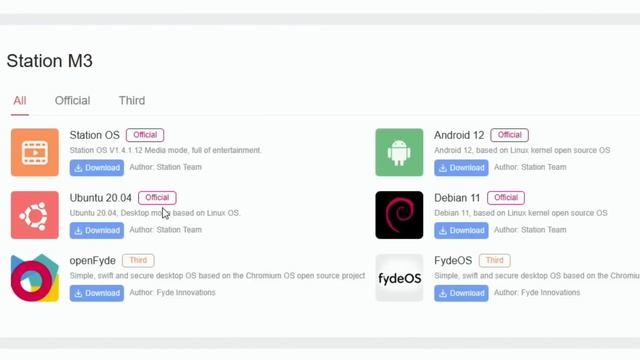Click the Official badge beside Station OS
This screenshot has height=360, width=640.
click(145, 135)
